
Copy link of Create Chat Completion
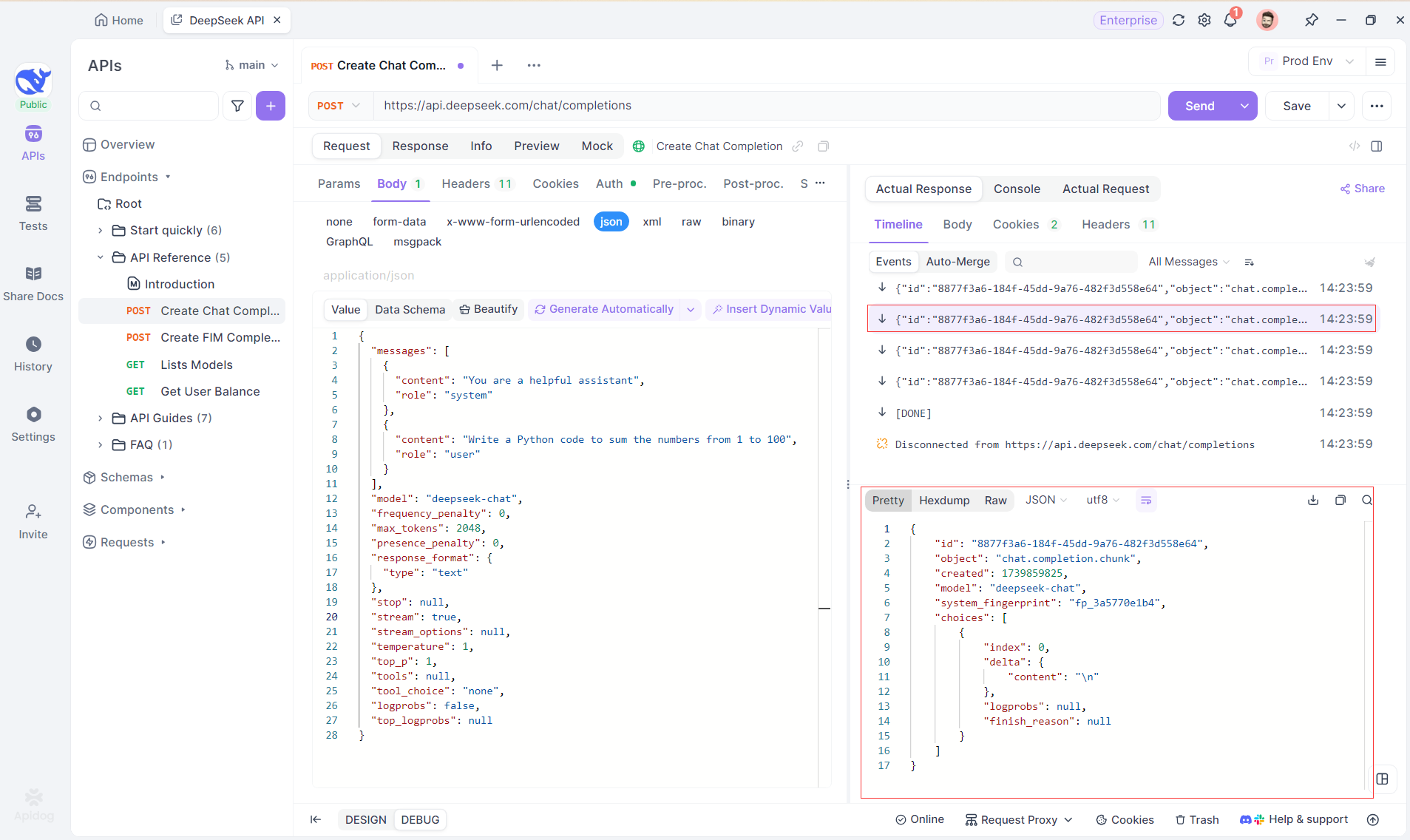click(798, 146)
